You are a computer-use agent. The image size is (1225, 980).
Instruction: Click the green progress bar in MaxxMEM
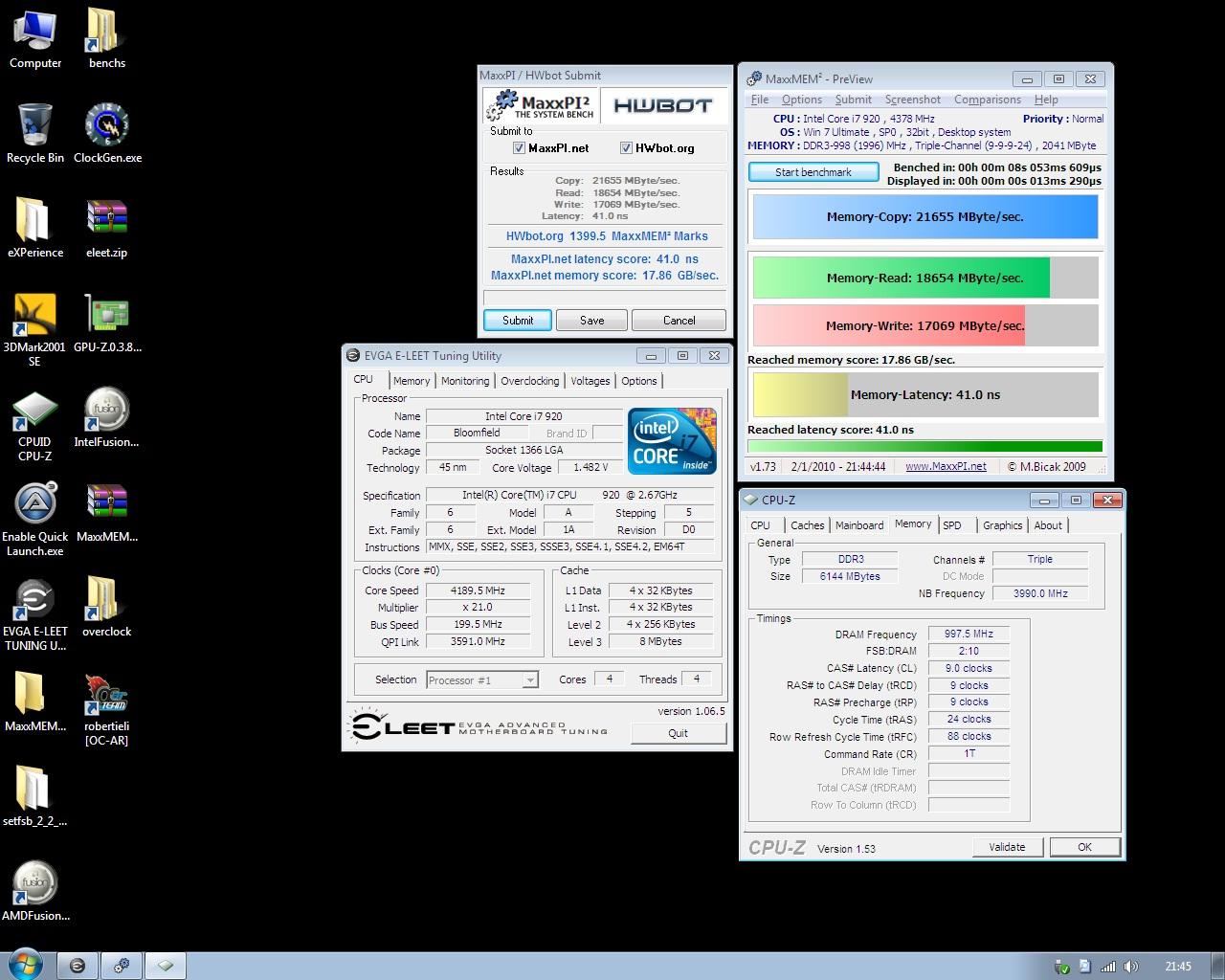point(924,446)
